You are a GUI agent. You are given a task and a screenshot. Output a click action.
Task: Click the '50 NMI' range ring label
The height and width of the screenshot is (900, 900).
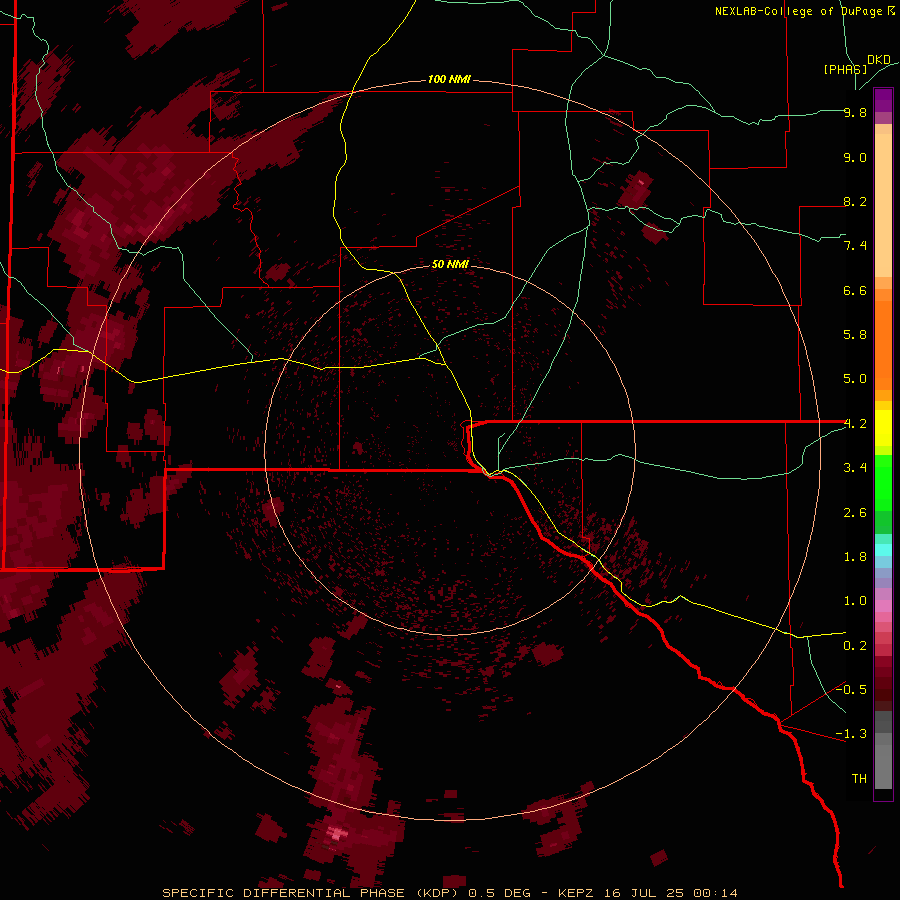[450, 264]
